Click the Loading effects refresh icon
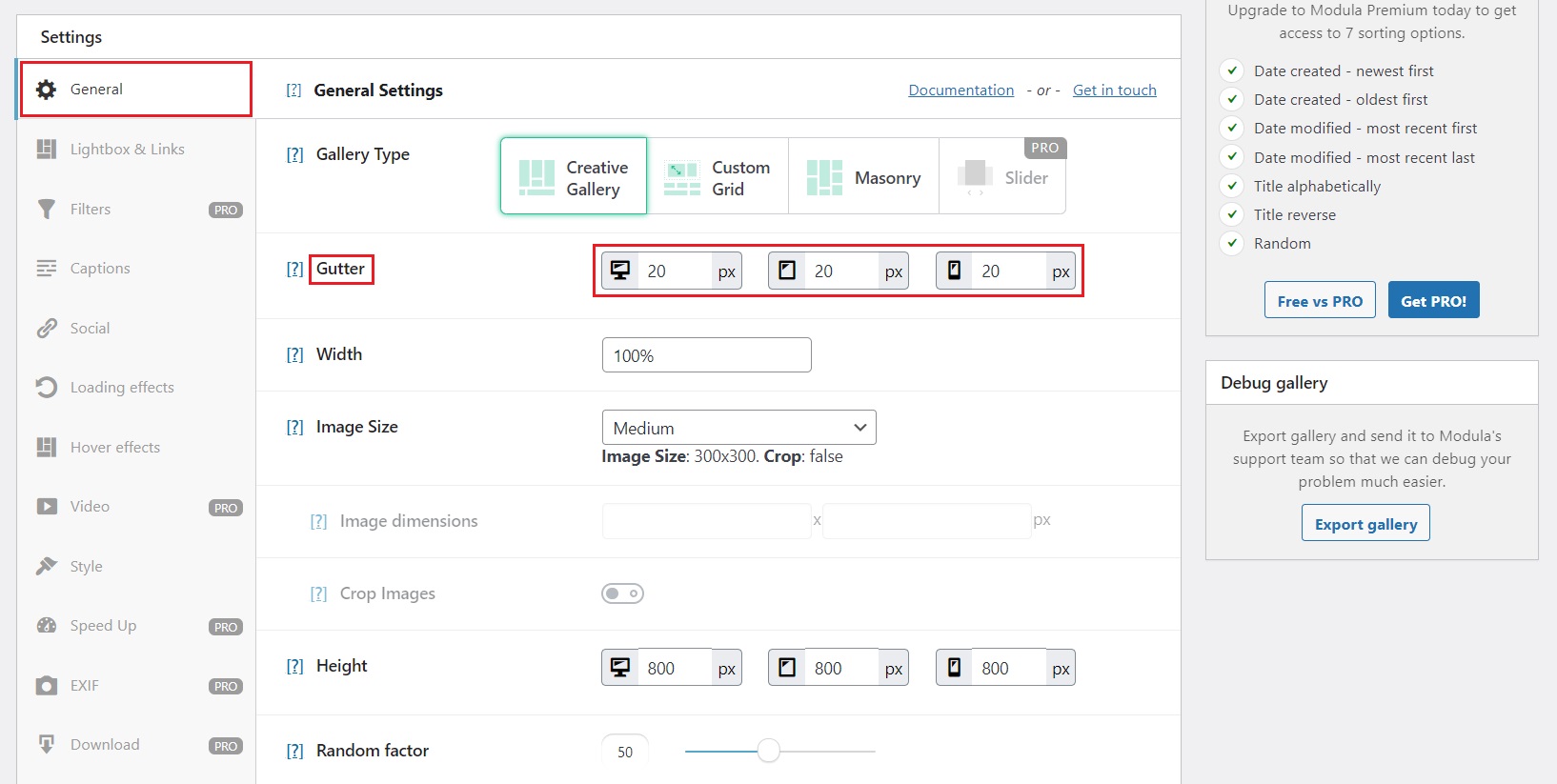 46,388
